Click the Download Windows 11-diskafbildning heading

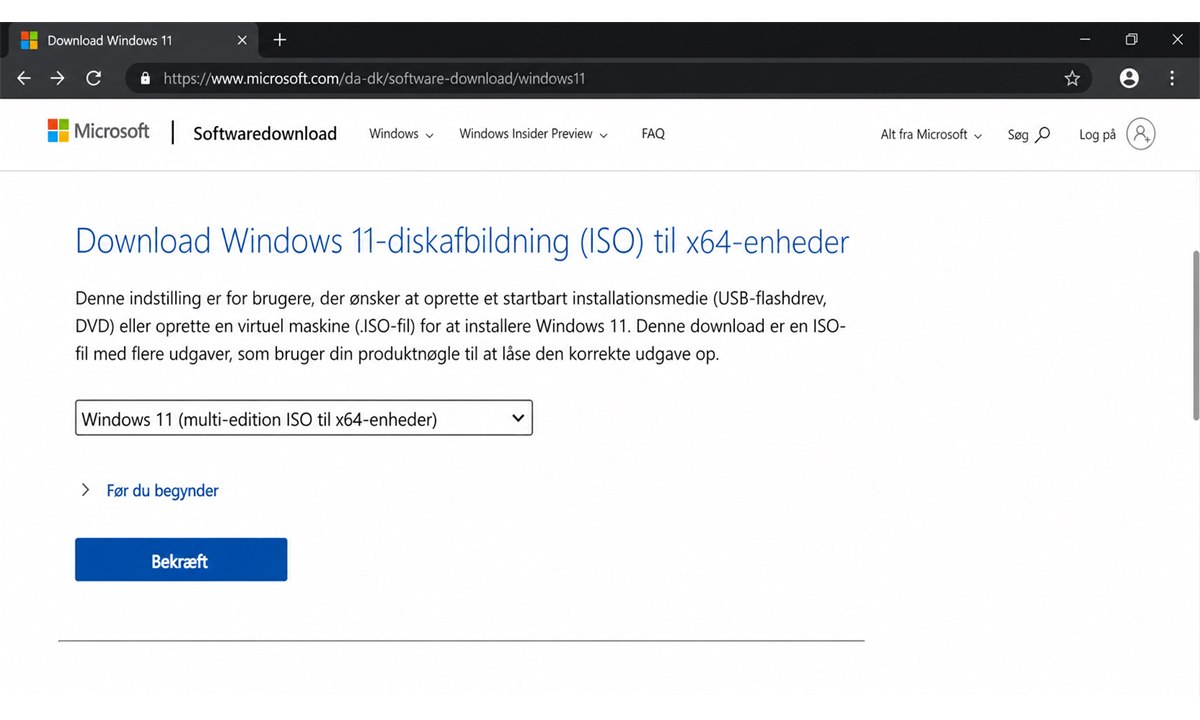(462, 241)
